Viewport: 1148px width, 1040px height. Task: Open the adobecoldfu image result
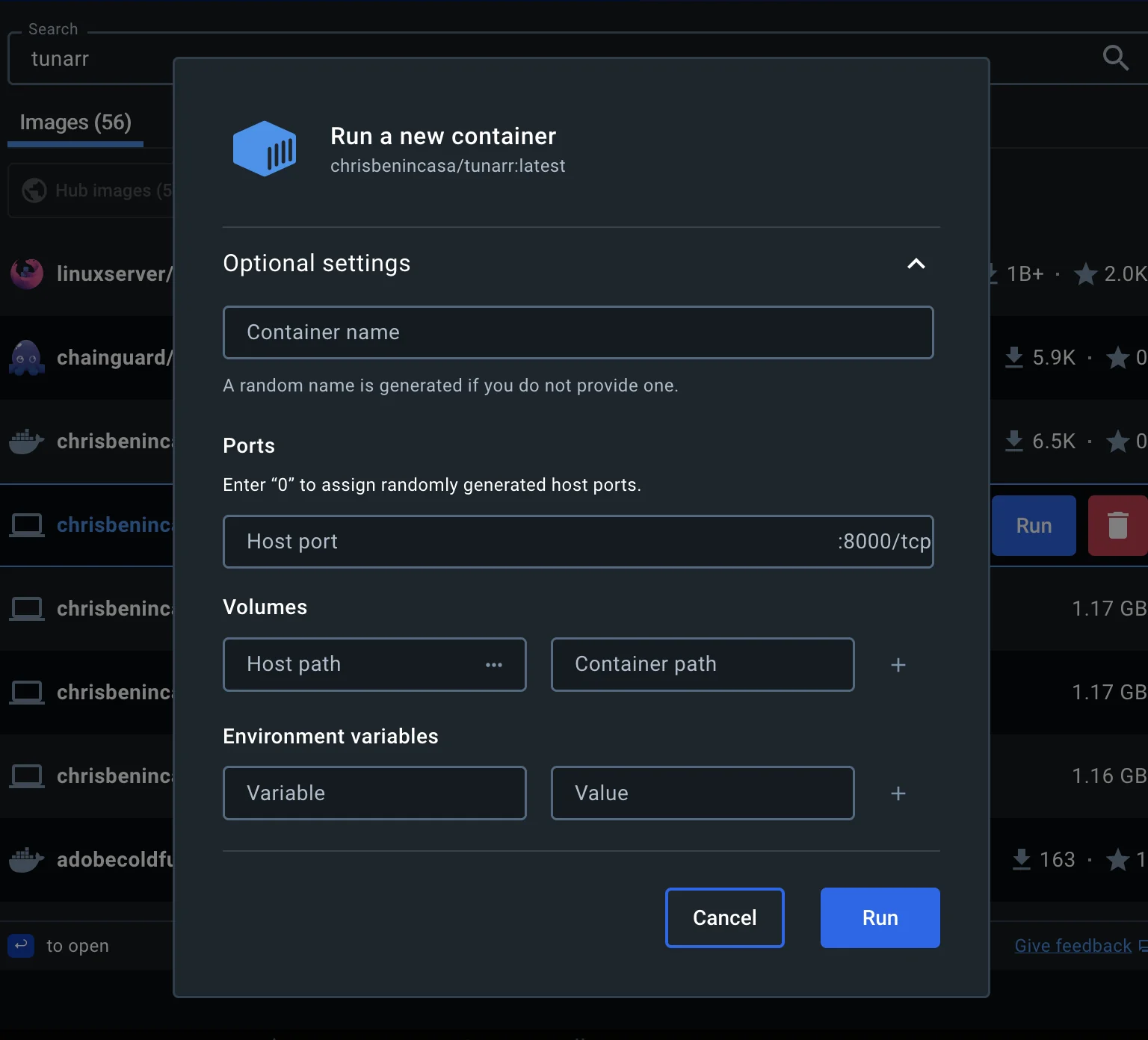click(114, 859)
